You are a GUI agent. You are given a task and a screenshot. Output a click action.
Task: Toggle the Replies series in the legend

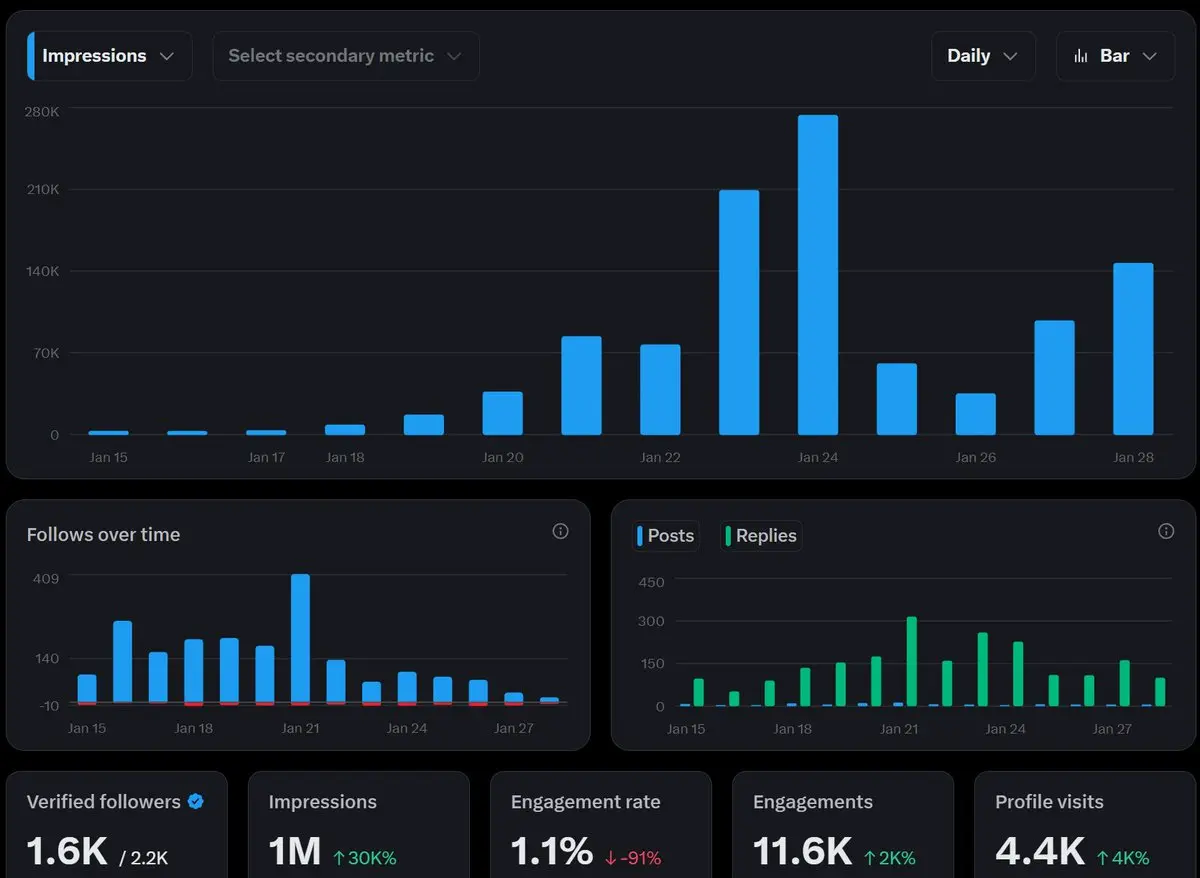pos(761,536)
